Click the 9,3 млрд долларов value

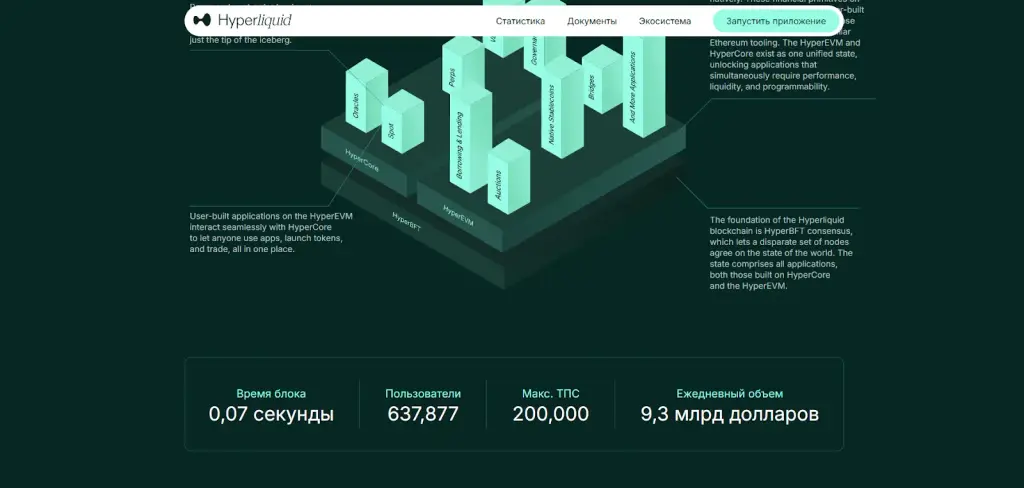click(729, 414)
